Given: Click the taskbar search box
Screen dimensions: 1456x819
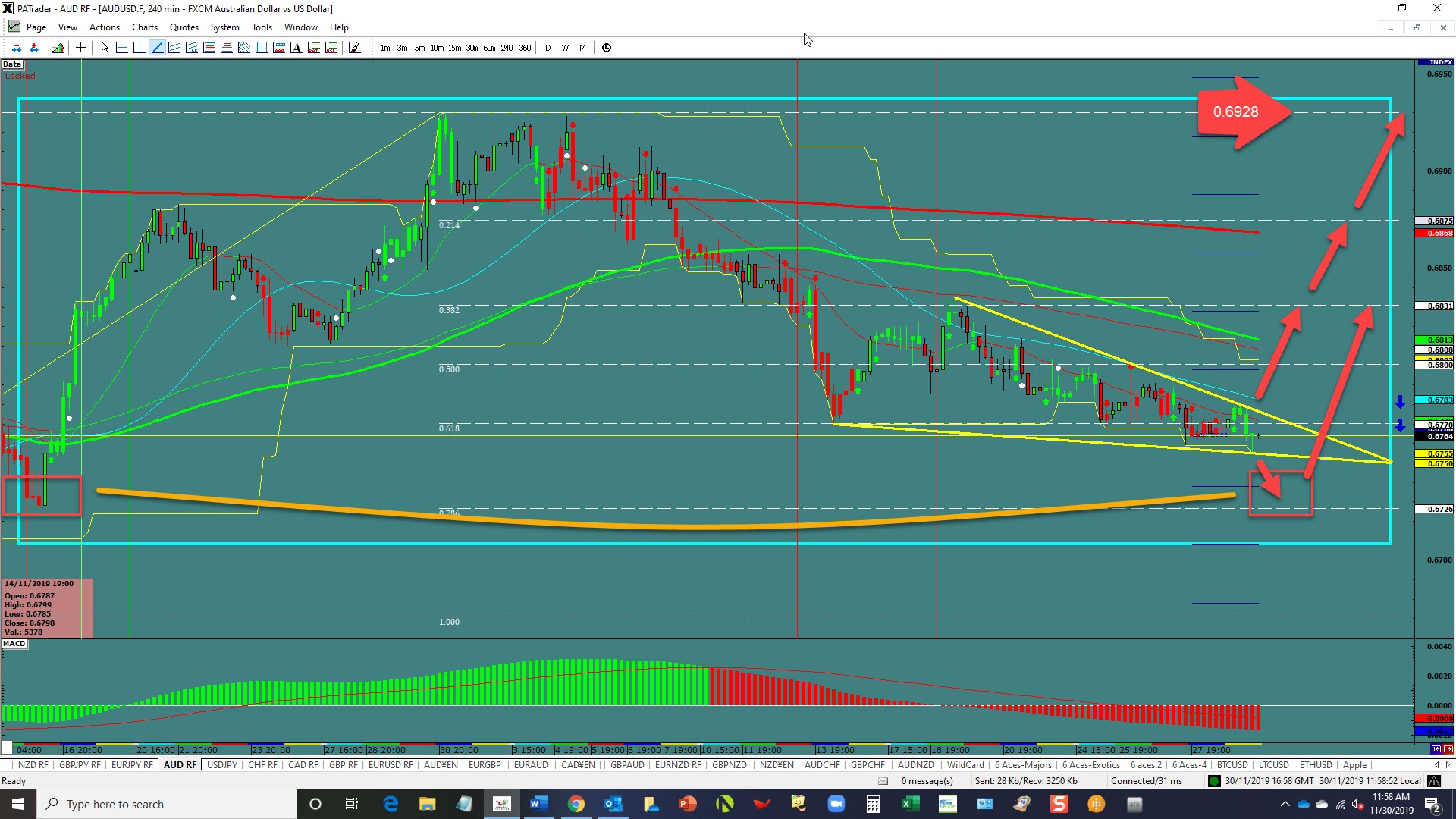Looking at the screenshot, I should click(167, 804).
